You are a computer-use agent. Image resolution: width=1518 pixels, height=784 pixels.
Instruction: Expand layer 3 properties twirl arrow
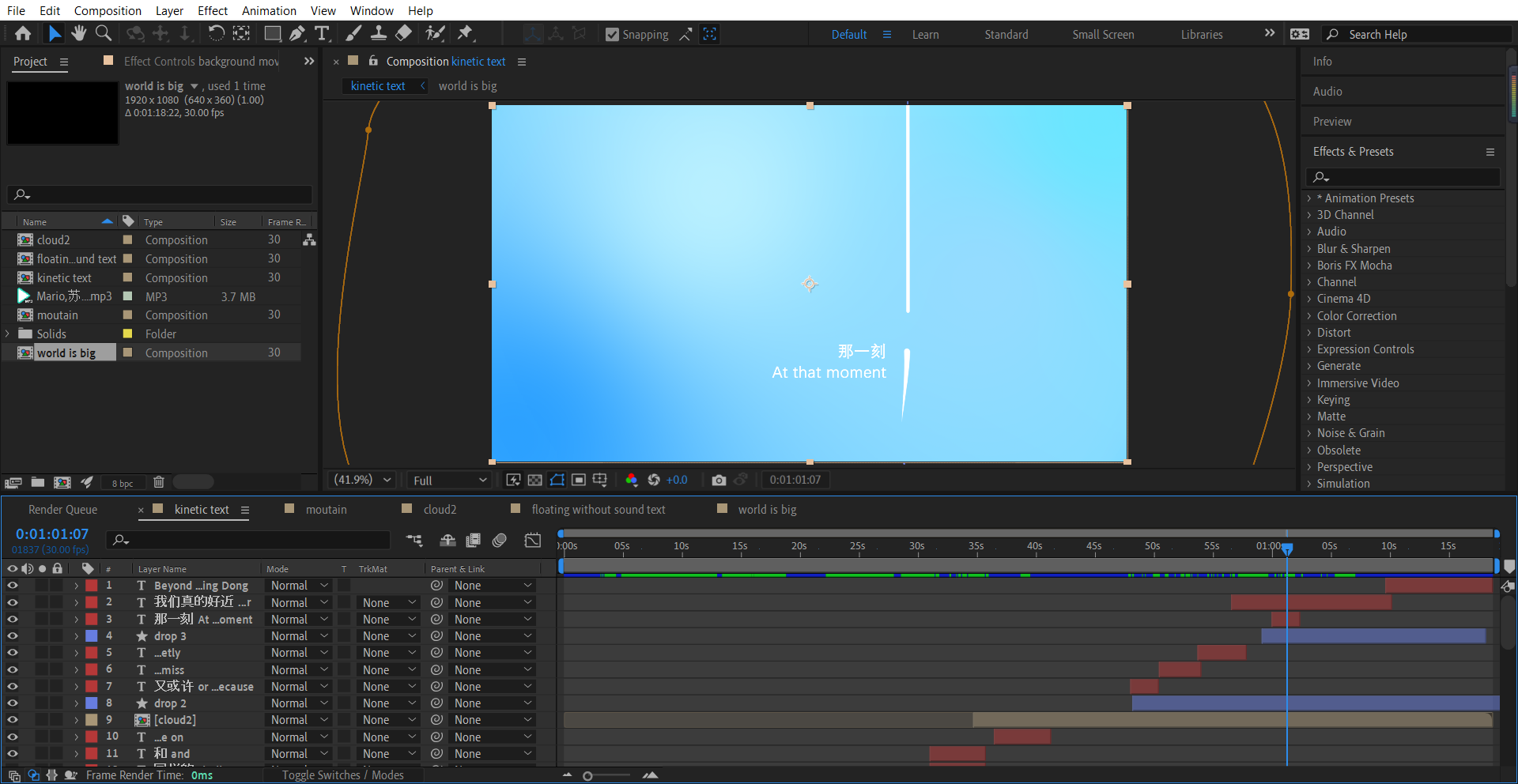(x=77, y=620)
